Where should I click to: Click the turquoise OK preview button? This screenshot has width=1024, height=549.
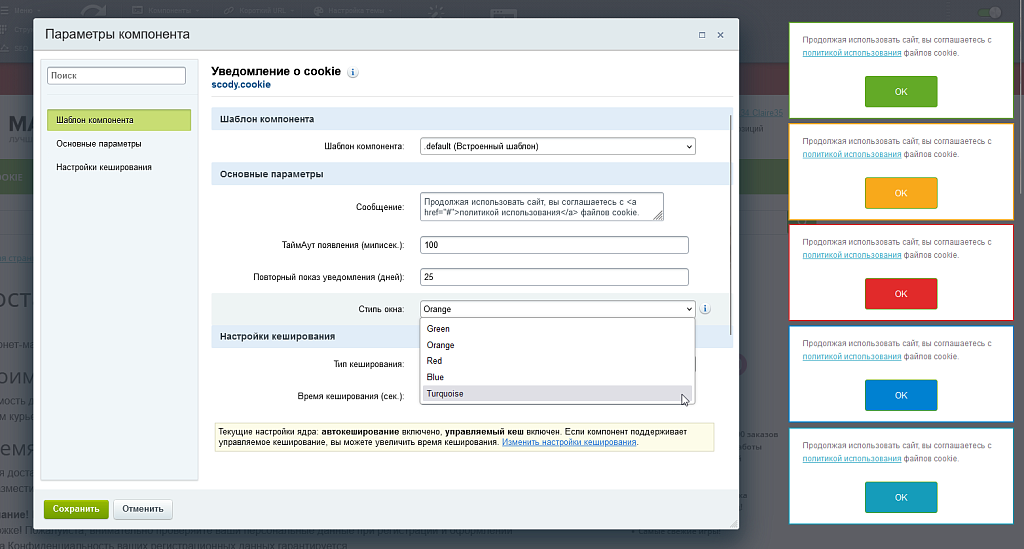901,497
